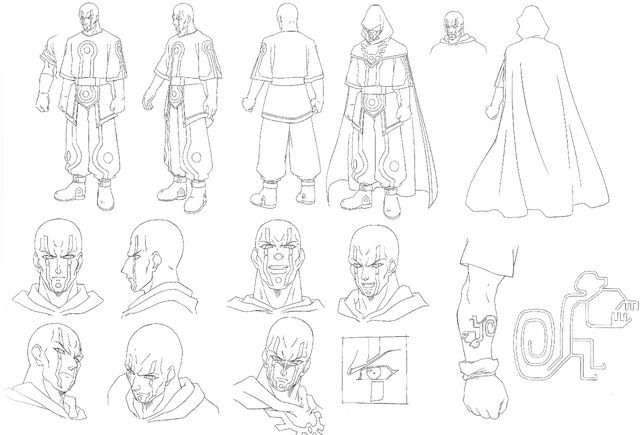This screenshot has width=640, height=435.
Task: Select the hooded front-facing cloaked figure
Action: point(382,111)
